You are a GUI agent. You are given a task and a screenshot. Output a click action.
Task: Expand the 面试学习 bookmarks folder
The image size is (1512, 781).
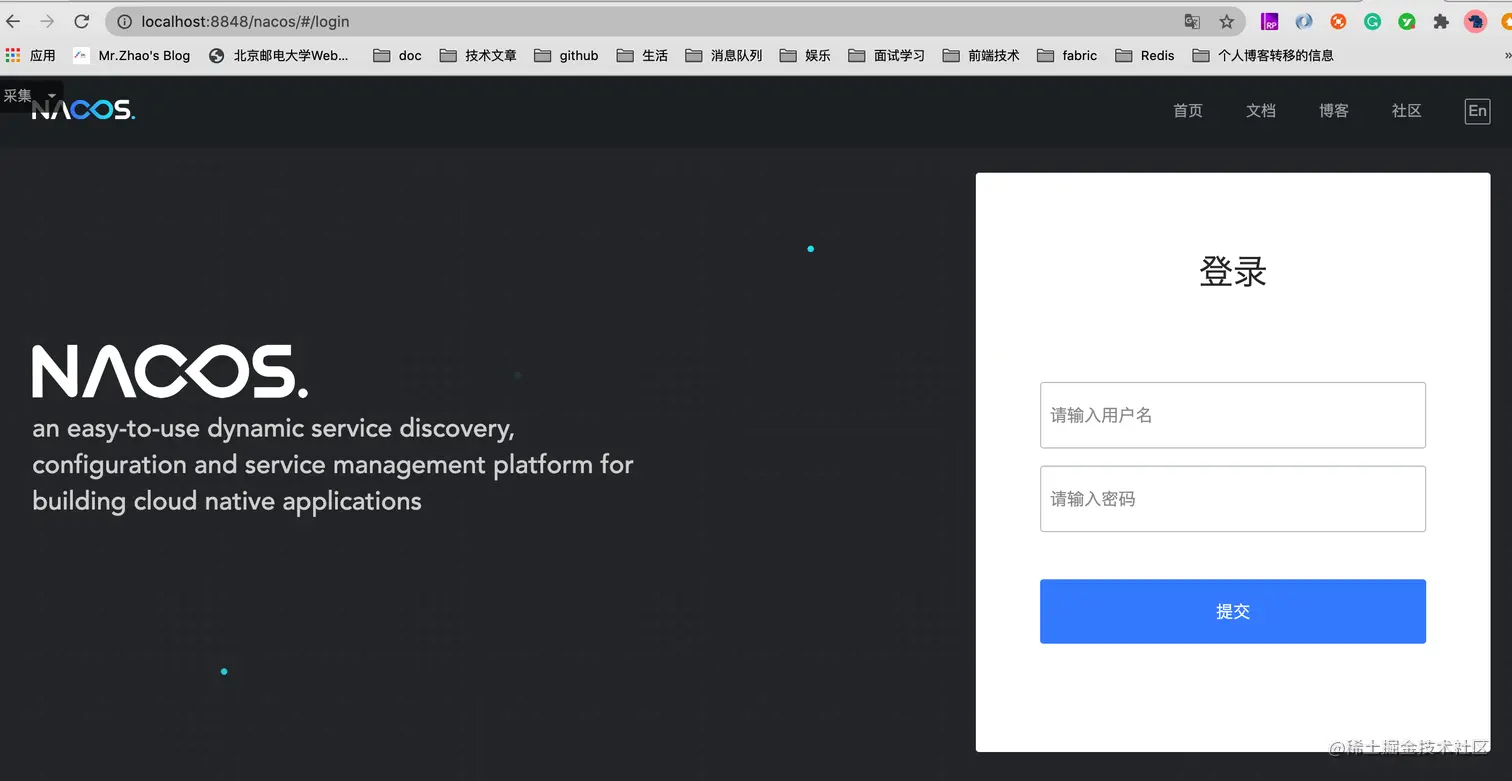pos(887,56)
